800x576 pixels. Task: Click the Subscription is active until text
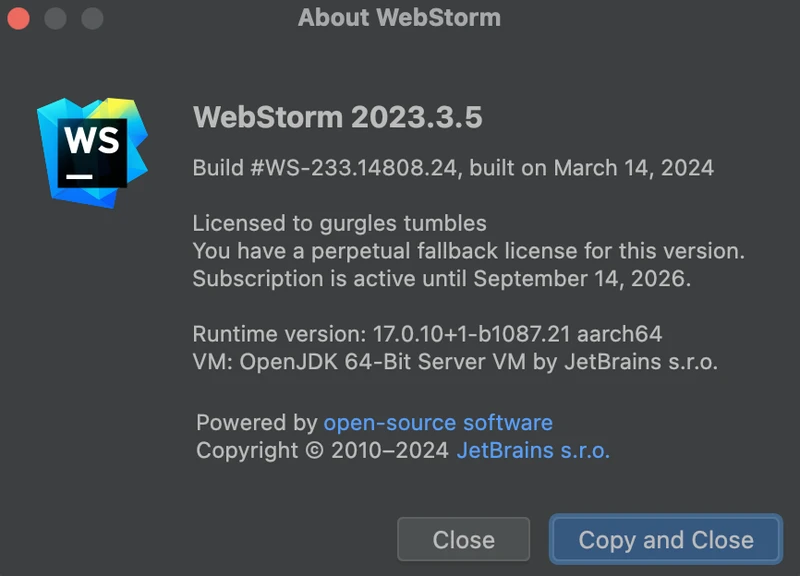point(330,278)
